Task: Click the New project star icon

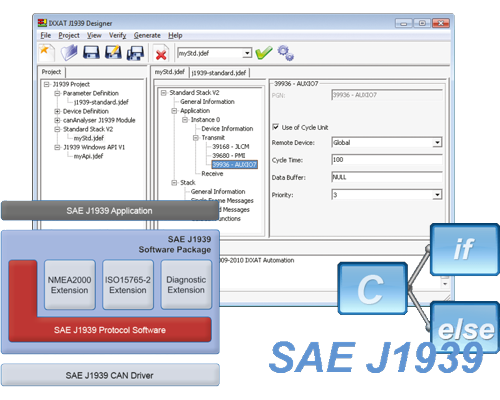Action: coord(46,52)
